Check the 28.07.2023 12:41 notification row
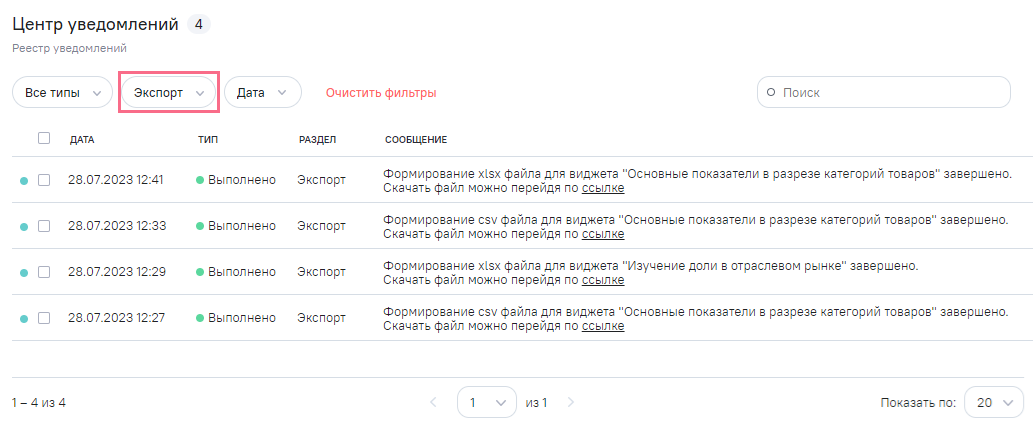Viewport: 1033px width, 429px height. tap(44, 180)
